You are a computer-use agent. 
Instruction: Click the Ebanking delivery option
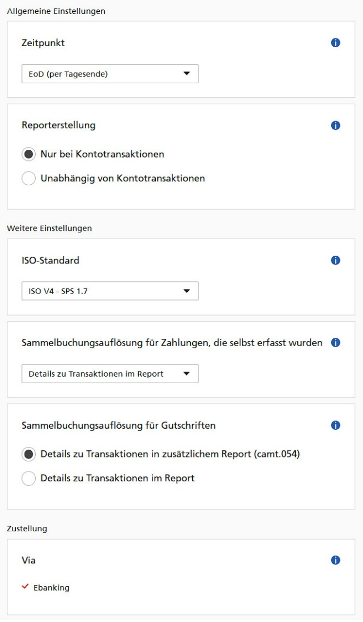pos(51,587)
